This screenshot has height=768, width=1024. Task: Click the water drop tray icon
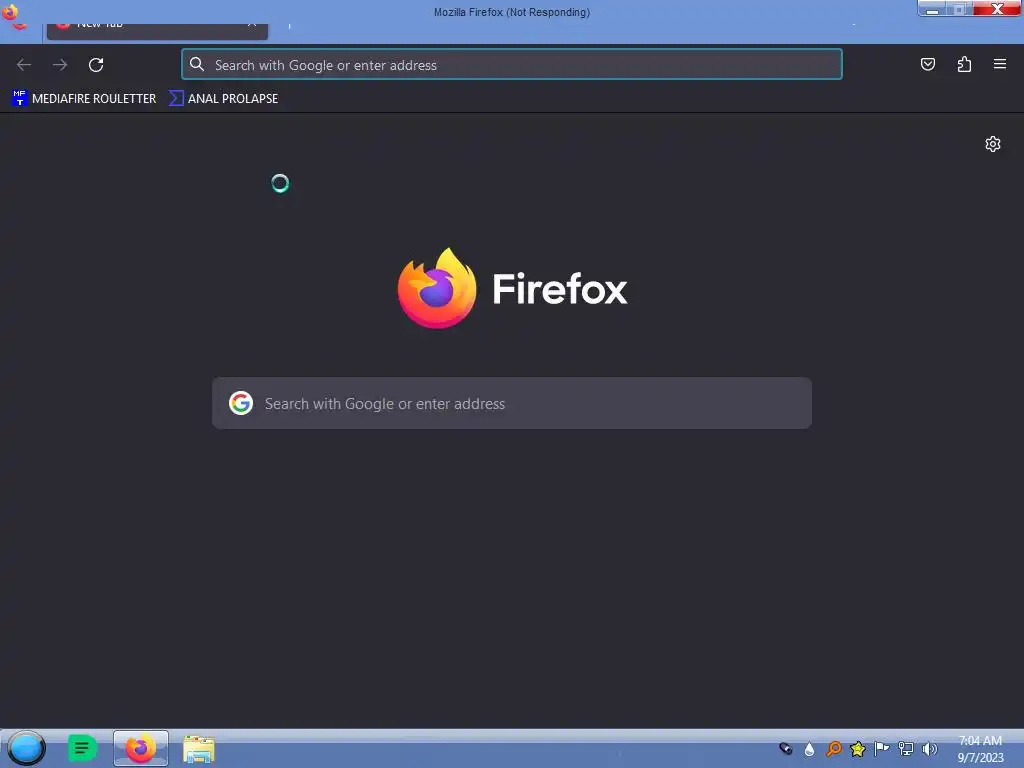click(809, 750)
